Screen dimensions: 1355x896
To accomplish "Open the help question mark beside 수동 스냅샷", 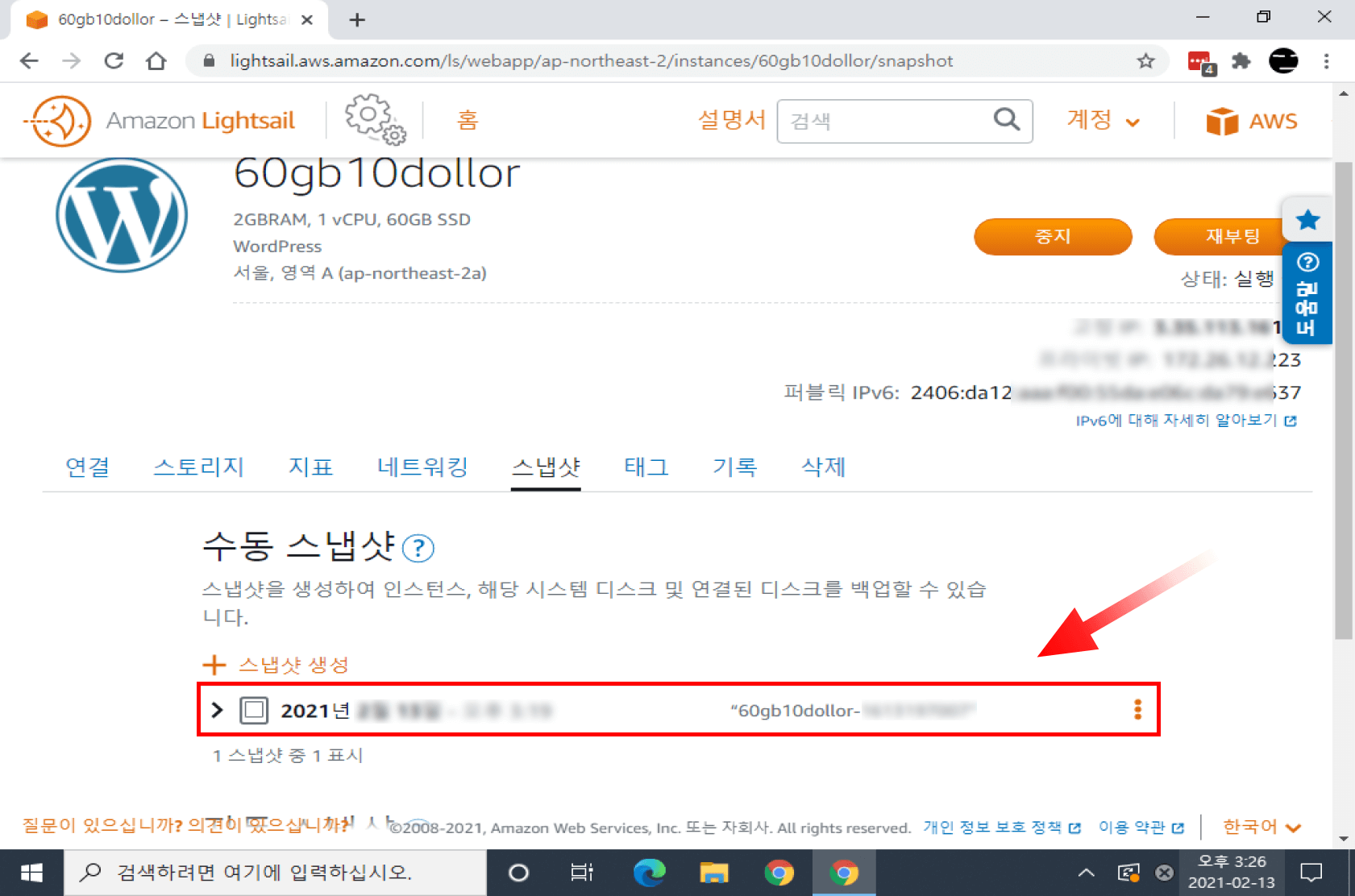I will (x=418, y=548).
